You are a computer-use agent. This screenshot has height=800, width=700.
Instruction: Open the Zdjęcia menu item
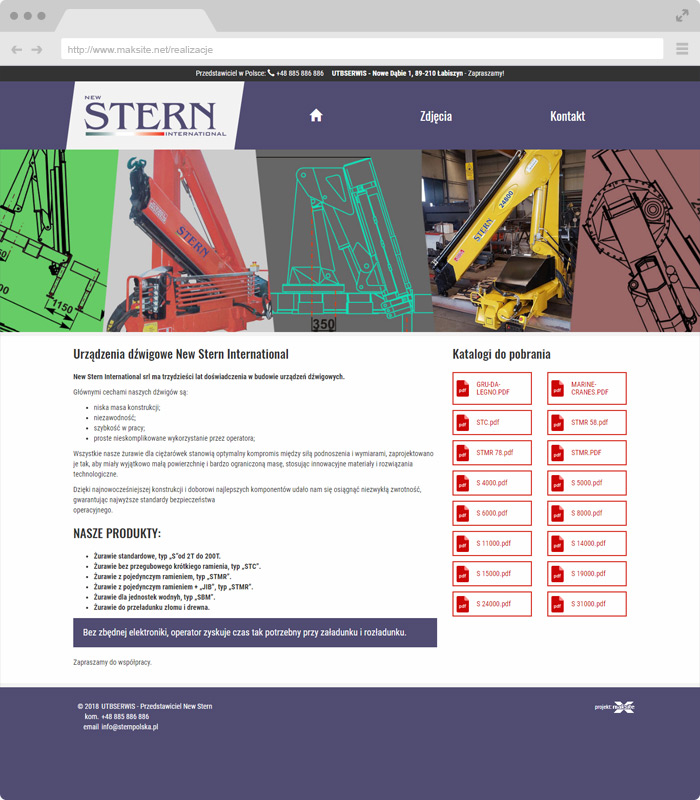point(436,116)
